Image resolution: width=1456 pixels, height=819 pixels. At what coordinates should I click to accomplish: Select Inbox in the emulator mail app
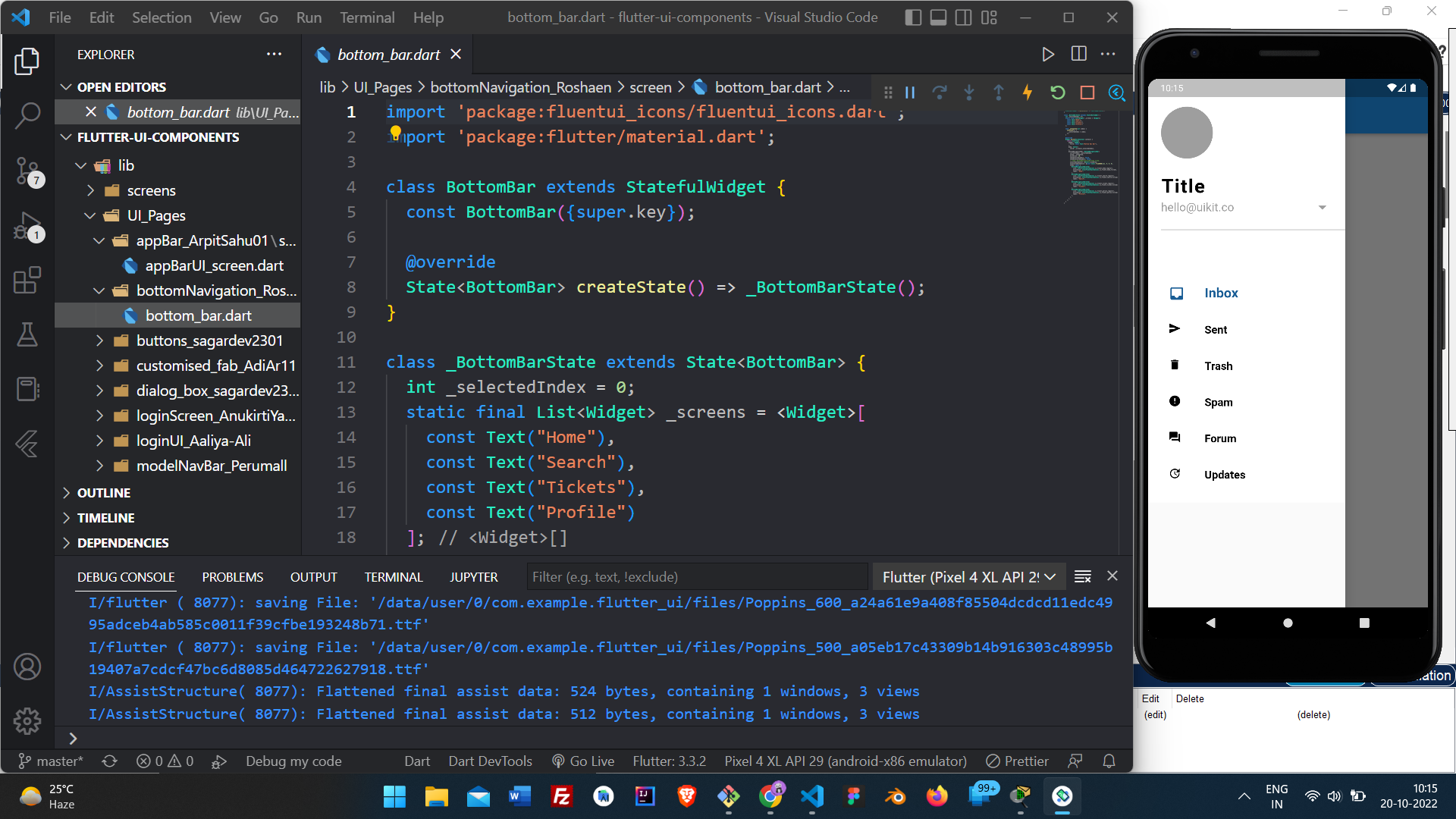1220,293
